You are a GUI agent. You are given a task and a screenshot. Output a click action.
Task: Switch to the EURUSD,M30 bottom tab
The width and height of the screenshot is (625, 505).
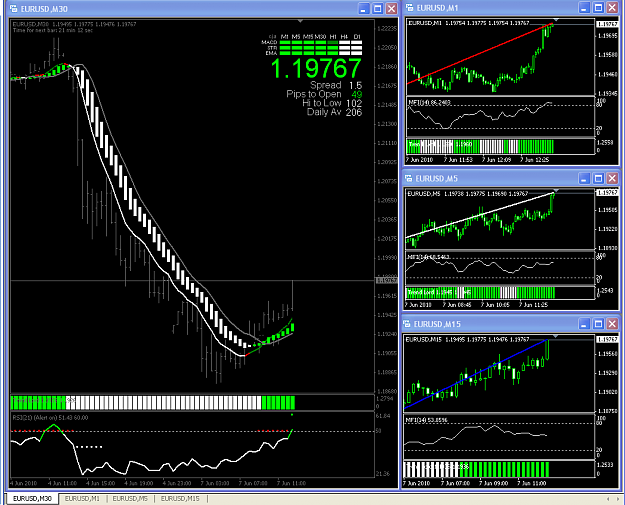(32, 499)
